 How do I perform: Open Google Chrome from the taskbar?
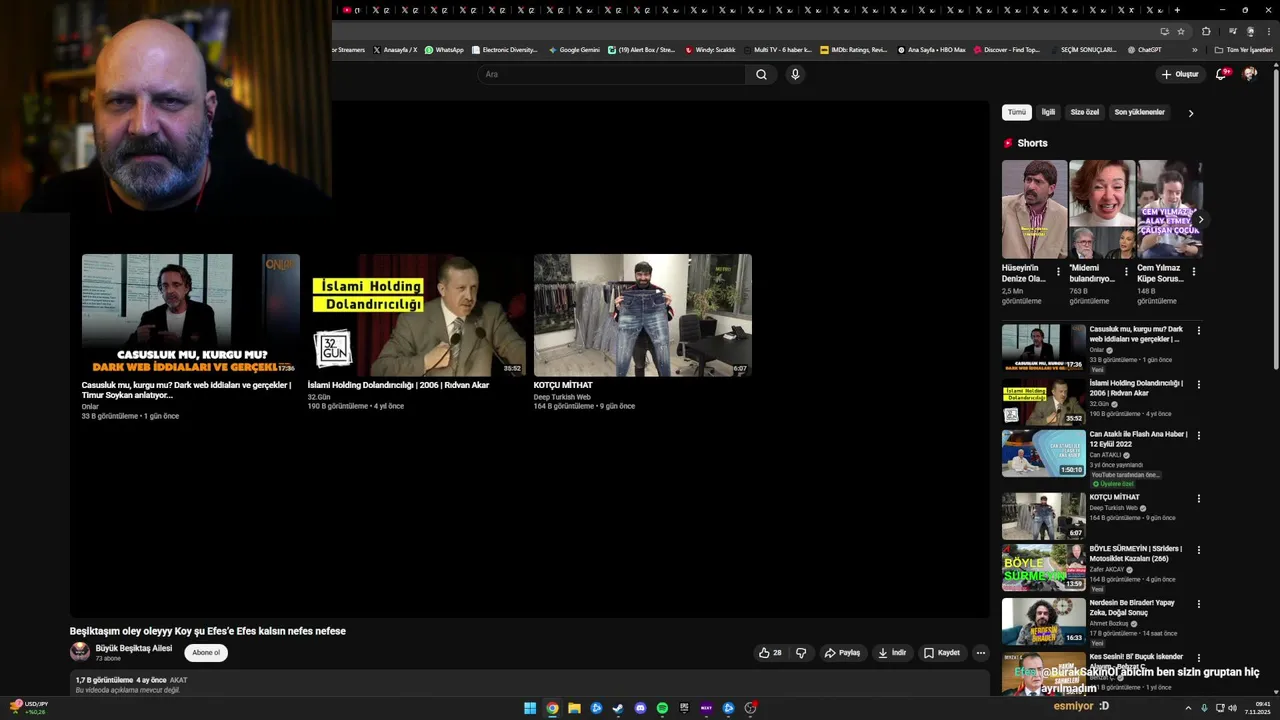552,708
